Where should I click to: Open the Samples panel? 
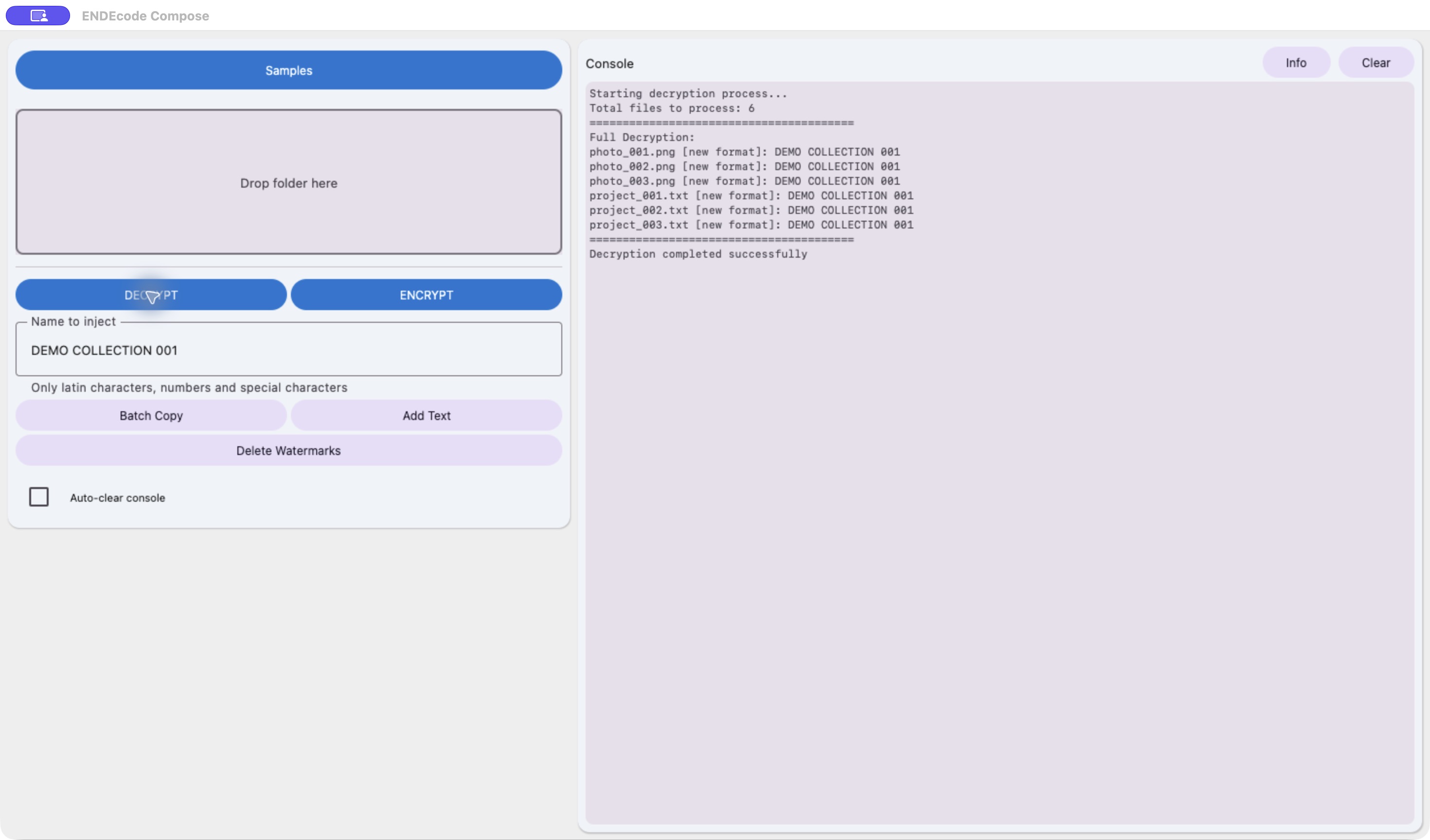tap(288, 70)
